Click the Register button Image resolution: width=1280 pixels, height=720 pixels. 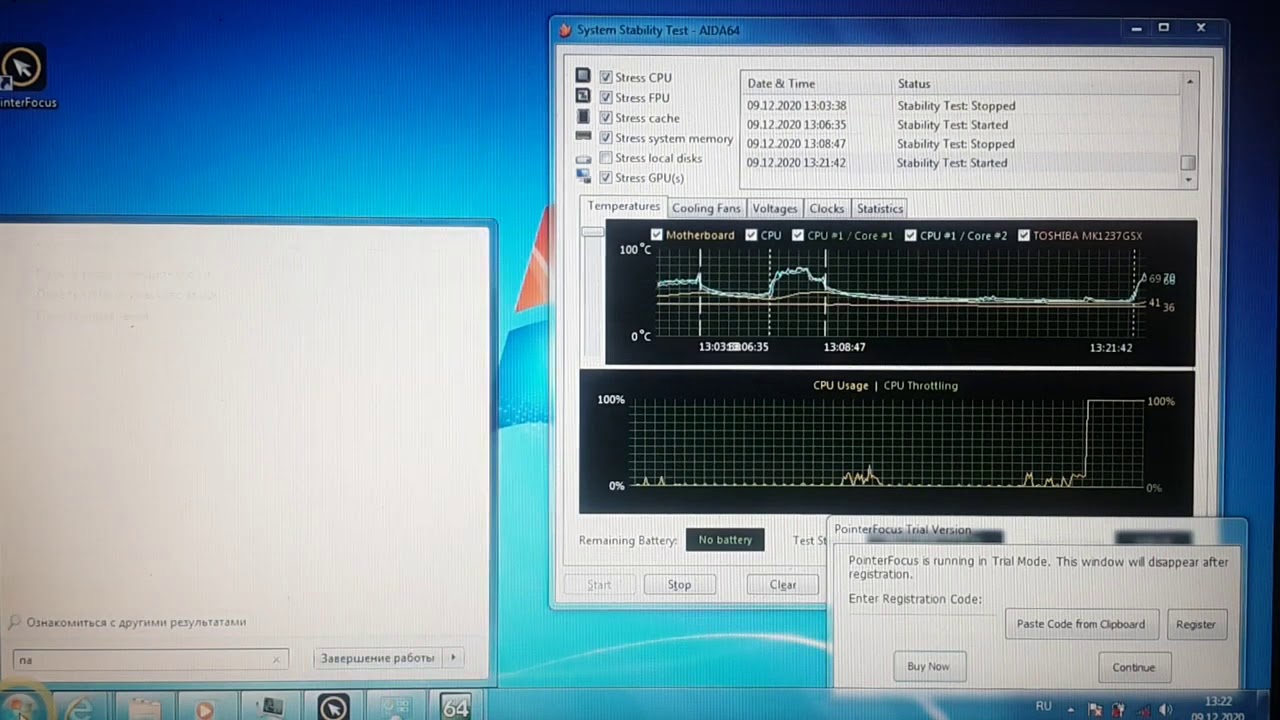[x=1196, y=624]
